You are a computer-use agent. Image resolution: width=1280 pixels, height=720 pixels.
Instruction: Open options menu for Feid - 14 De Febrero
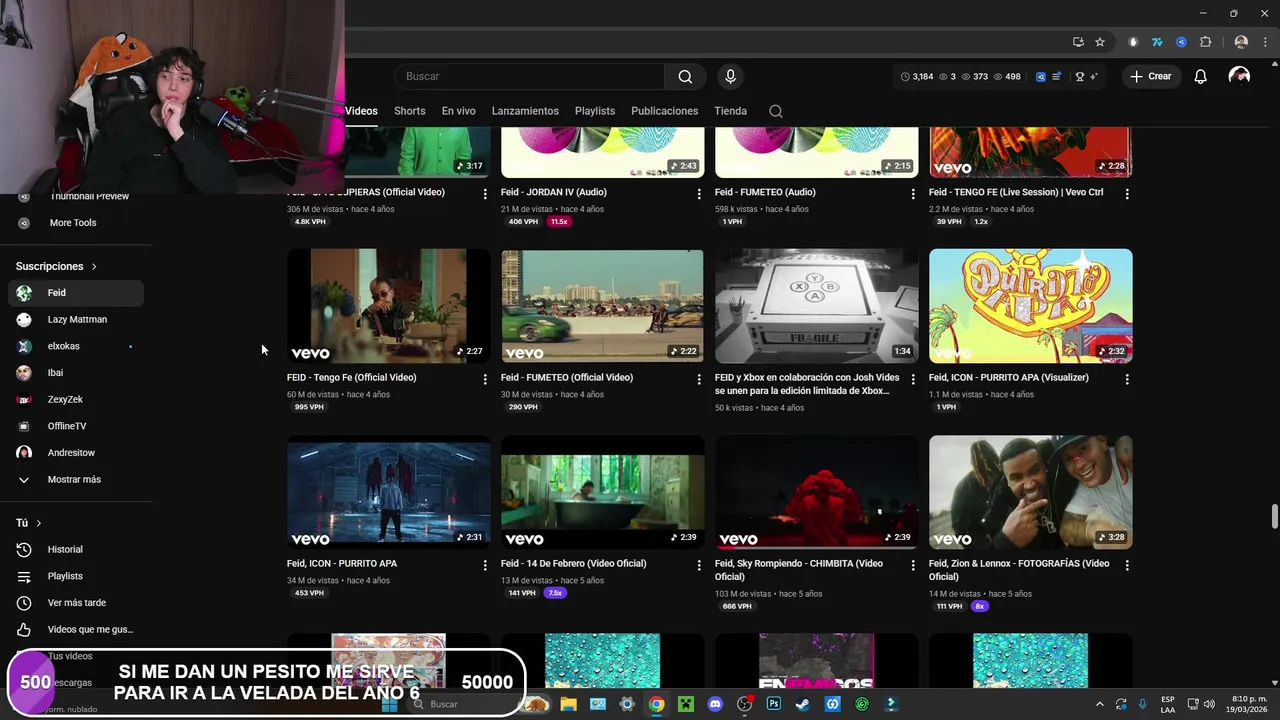click(699, 565)
